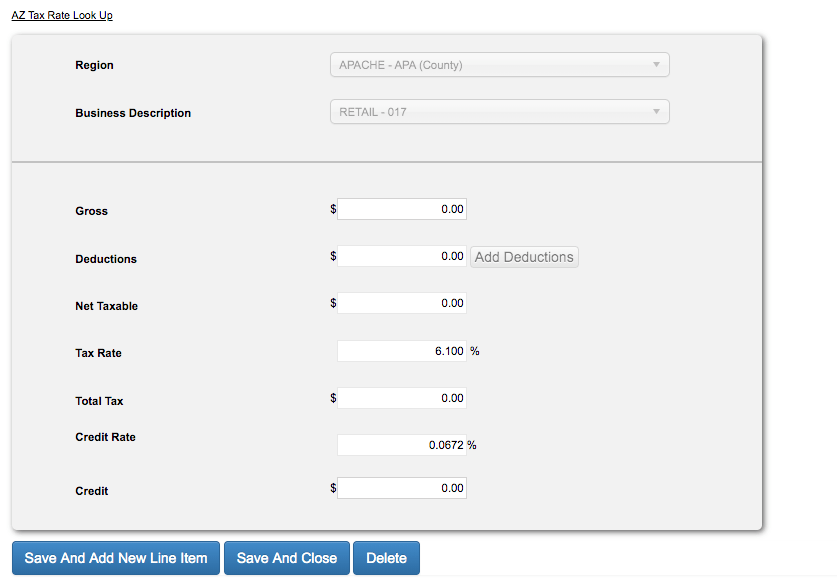Click the Business Description label
Image resolution: width=837 pixels, height=578 pixels.
133,113
